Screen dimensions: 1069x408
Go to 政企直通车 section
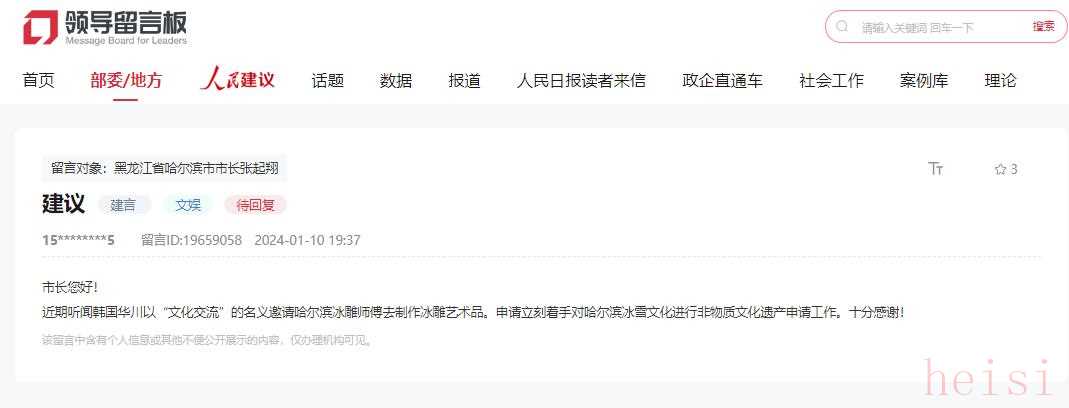[722, 81]
